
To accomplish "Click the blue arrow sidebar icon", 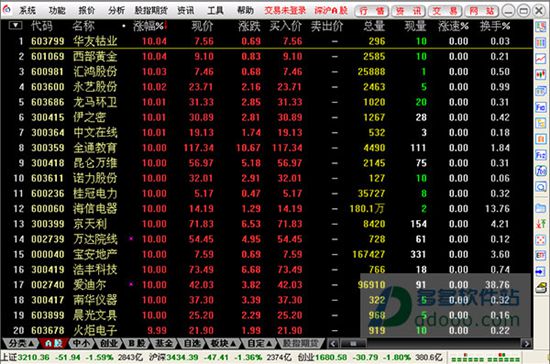I will coord(541,271).
